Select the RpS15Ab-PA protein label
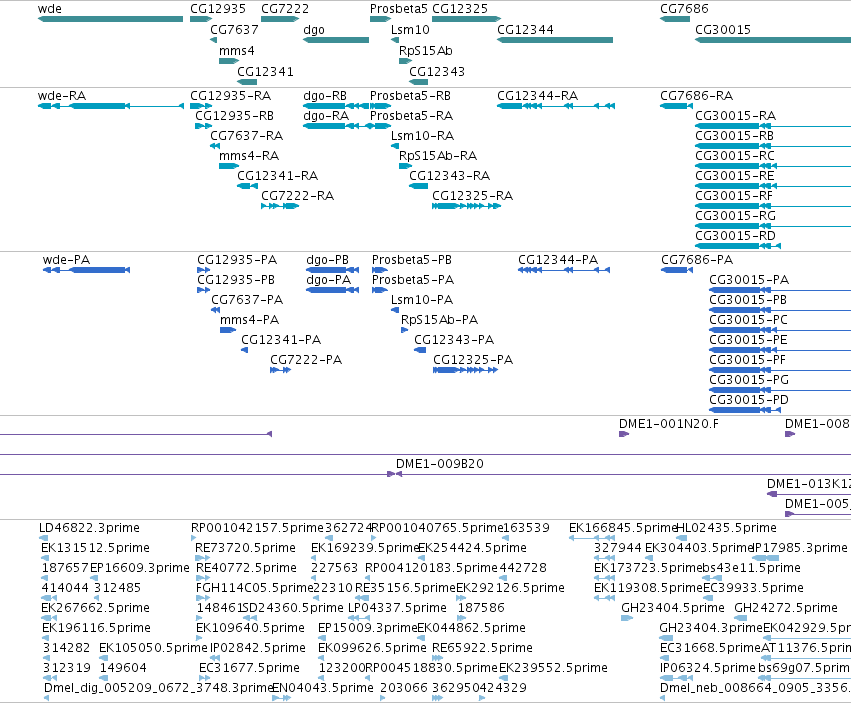This screenshot has height=703, width=851. click(439, 320)
